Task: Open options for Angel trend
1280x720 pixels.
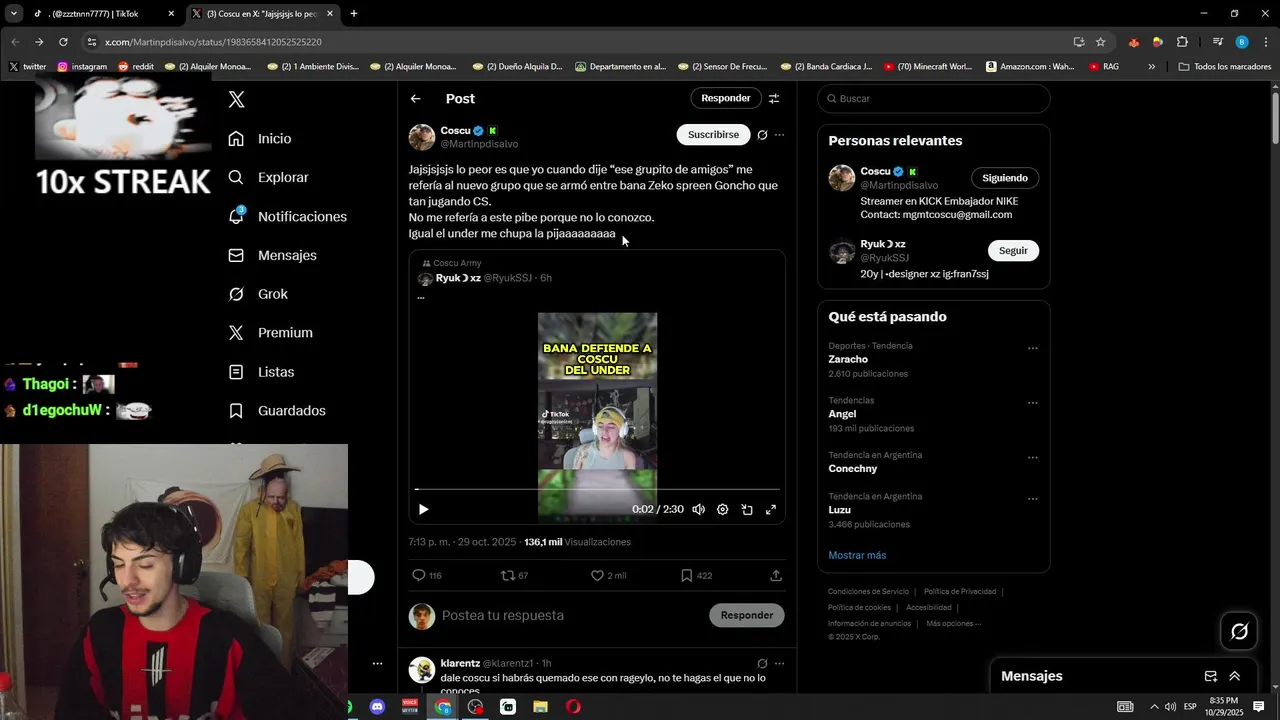Action: click(x=1033, y=404)
